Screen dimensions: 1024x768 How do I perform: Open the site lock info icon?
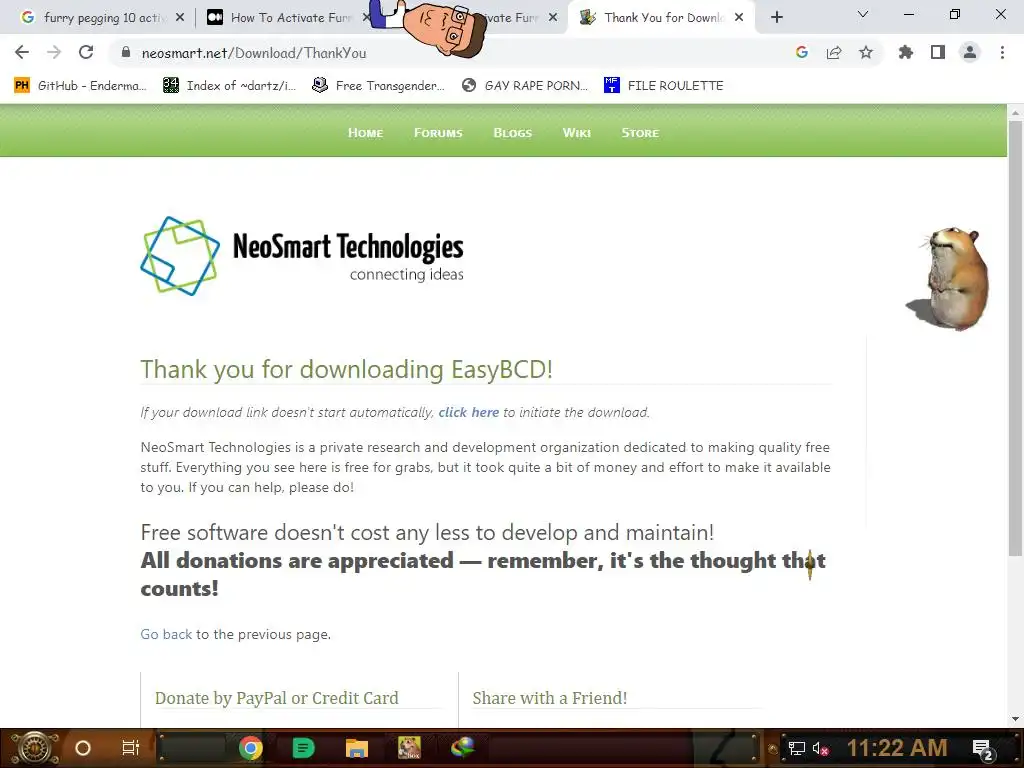click(126, 53)
